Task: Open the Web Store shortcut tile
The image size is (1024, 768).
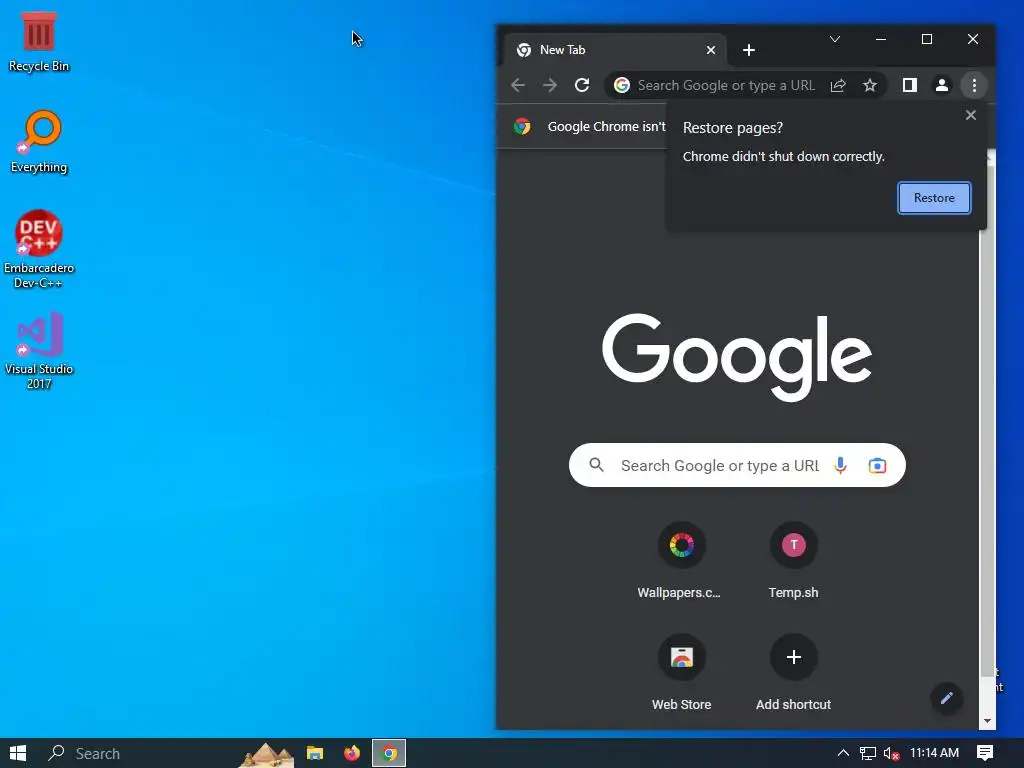Action: 681,673
